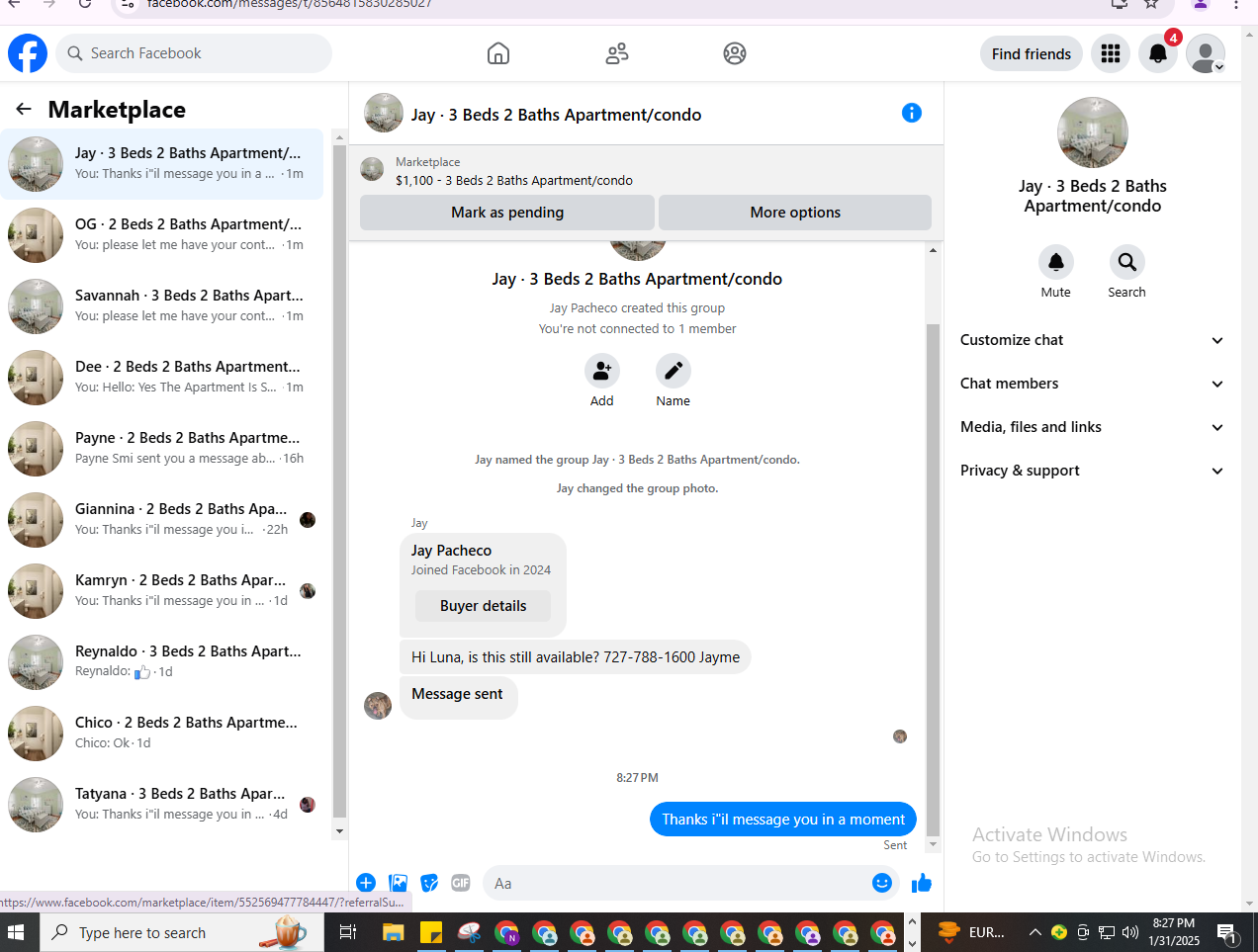Open Chico 2 Beds 2 Baths conversation
Image resolution: width=1258 pixels, height=952 pixels.
(x=162, y=734)
